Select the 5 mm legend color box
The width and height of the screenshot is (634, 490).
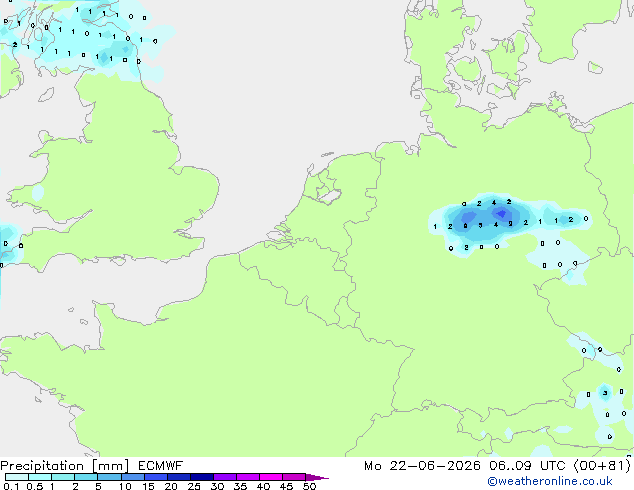coord(109,477)
